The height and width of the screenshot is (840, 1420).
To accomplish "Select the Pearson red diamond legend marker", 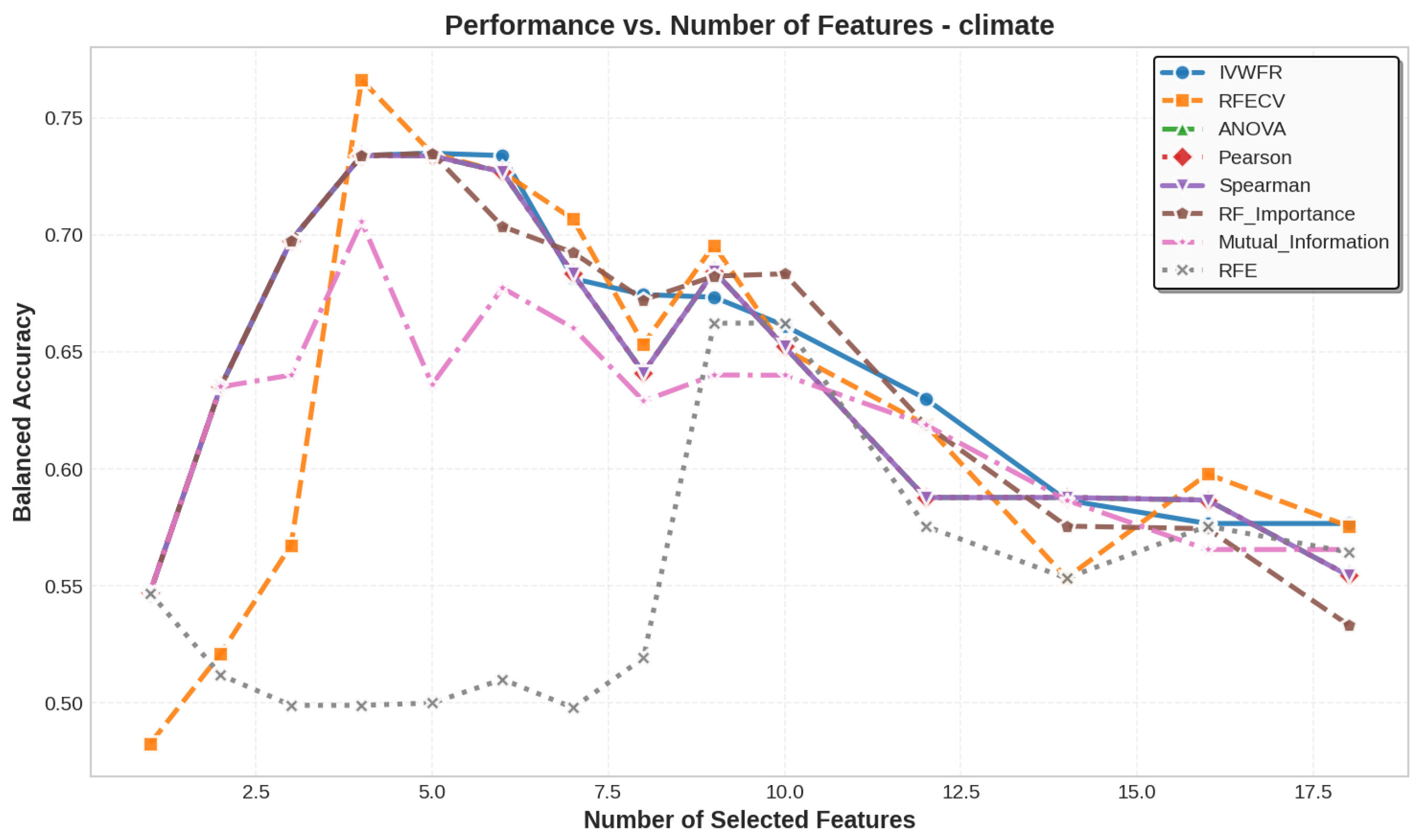I will (x=1182, y=157).
